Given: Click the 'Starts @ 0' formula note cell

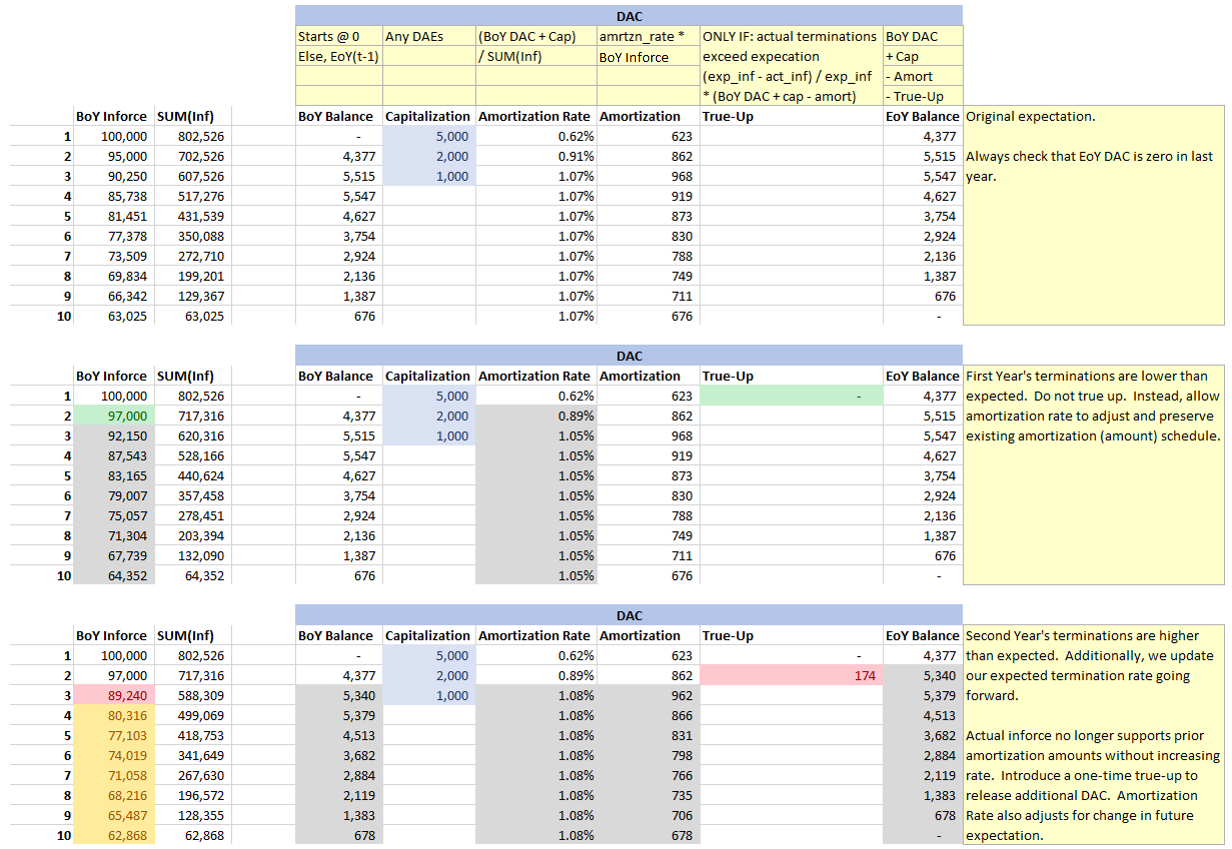Looking at the screenshot, I should click(x=338, y=37).
